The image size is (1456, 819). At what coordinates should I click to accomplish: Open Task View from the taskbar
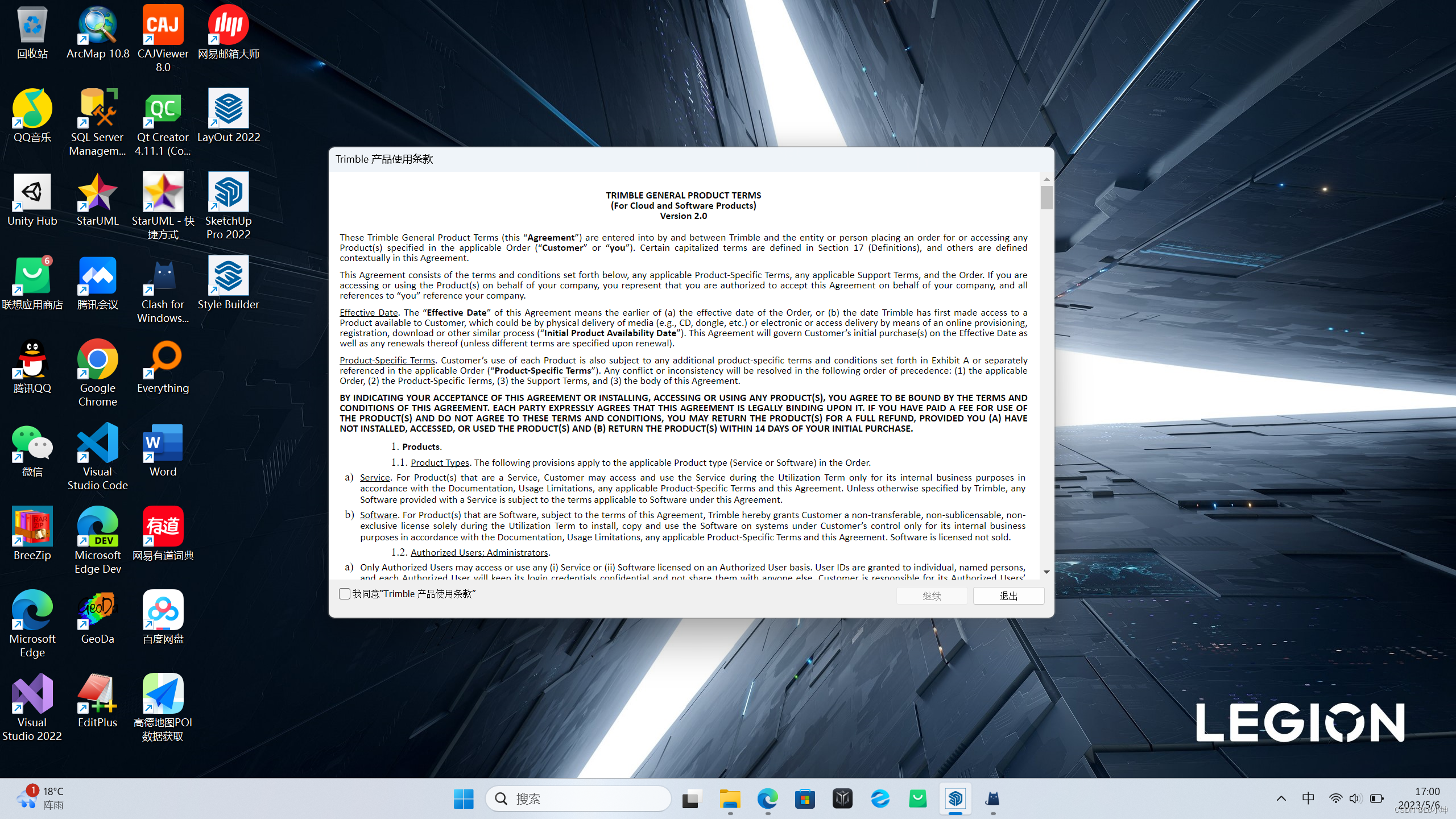click(692, 799)
